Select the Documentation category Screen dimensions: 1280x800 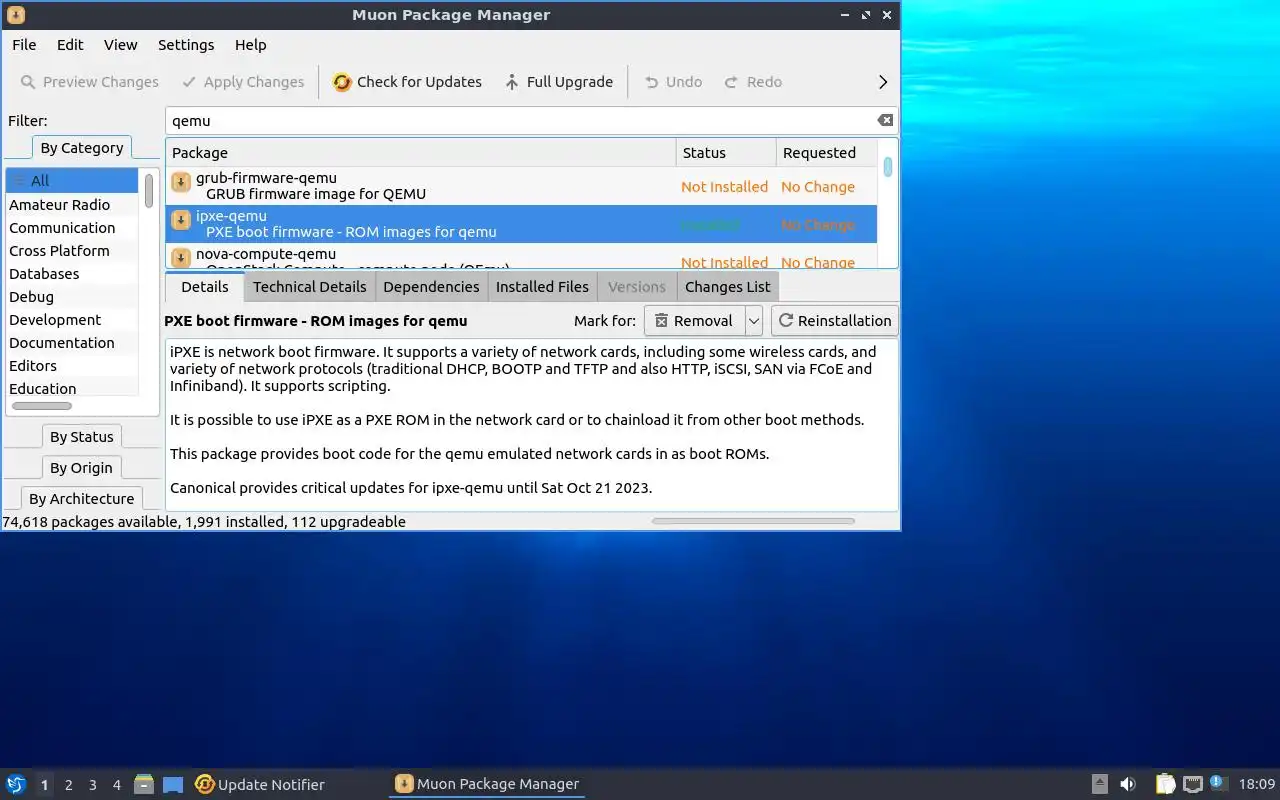[72, 343]
